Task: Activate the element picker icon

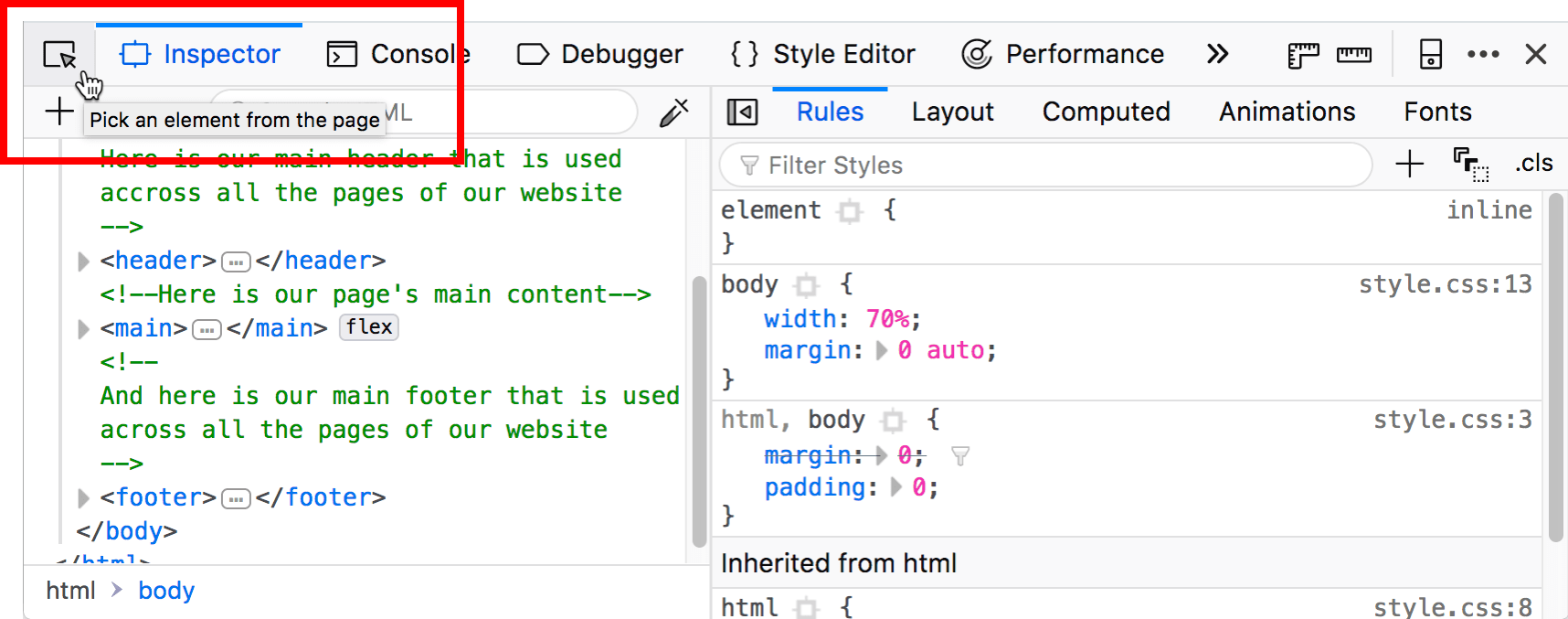Action: tap(59, 55)
